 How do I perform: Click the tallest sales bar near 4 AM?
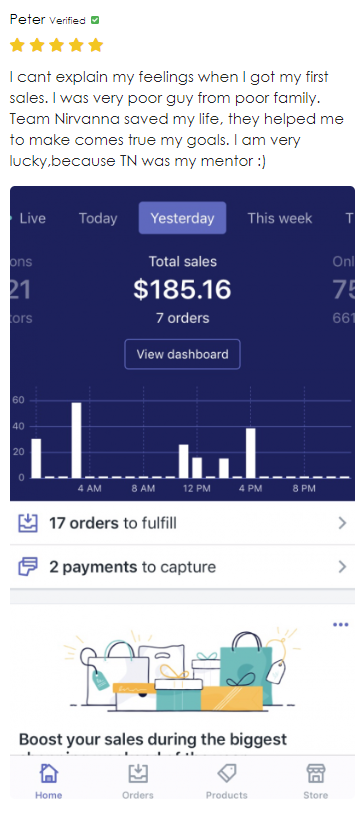pos(76,440)
